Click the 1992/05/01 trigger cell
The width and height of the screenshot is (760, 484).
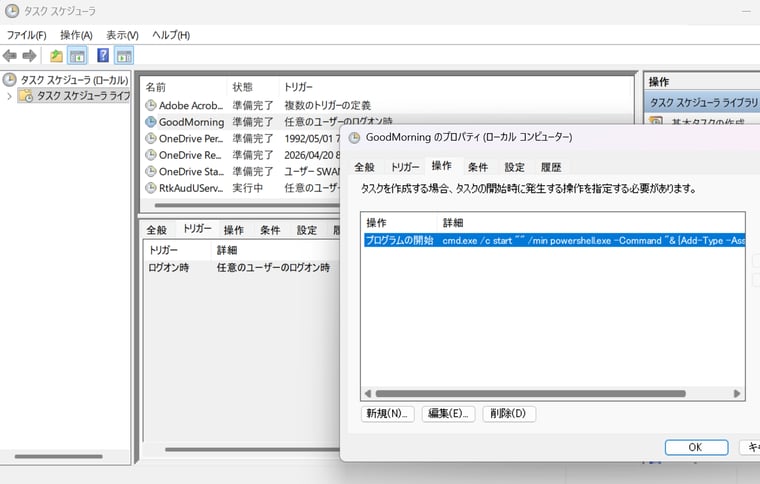click(312, 139)
